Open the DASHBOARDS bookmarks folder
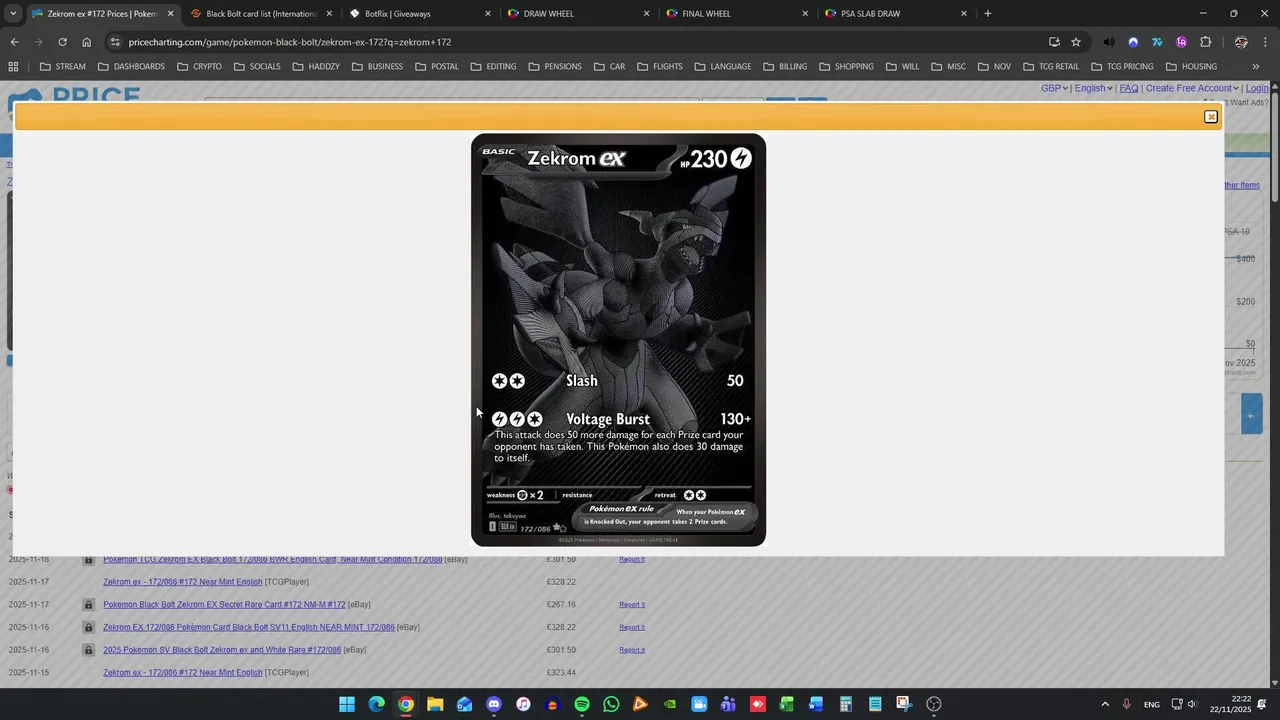1280x720 pixels. tap(131, 67)
